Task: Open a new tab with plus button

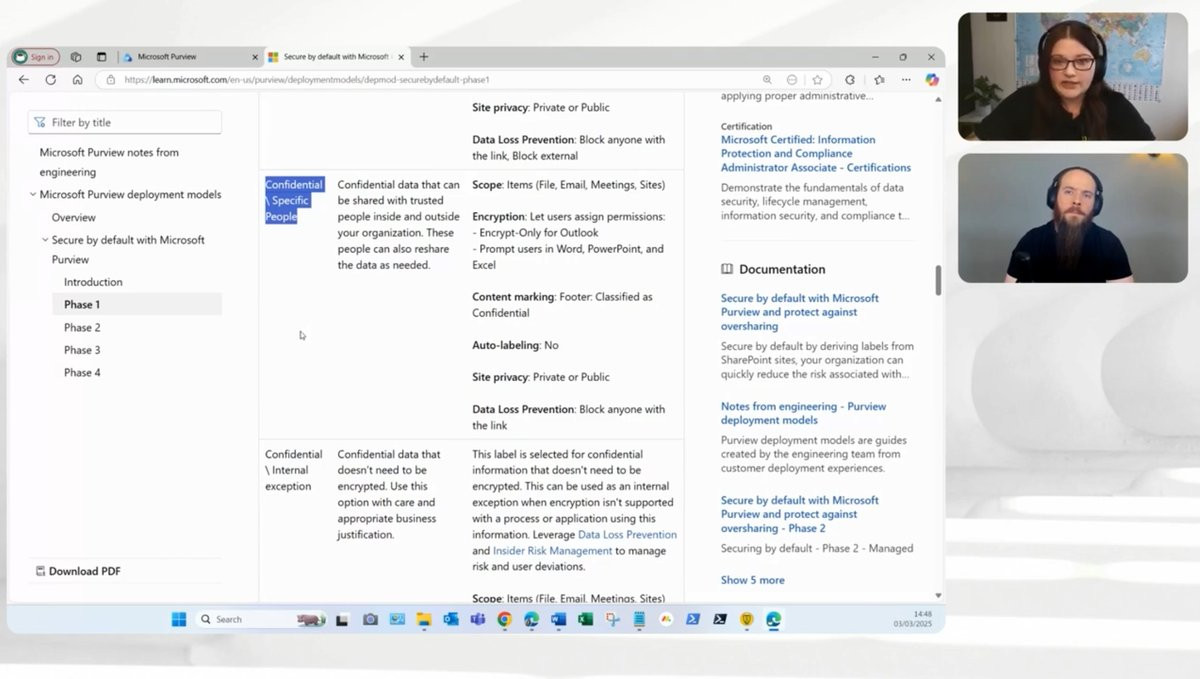Action: (x=424, y=57)
